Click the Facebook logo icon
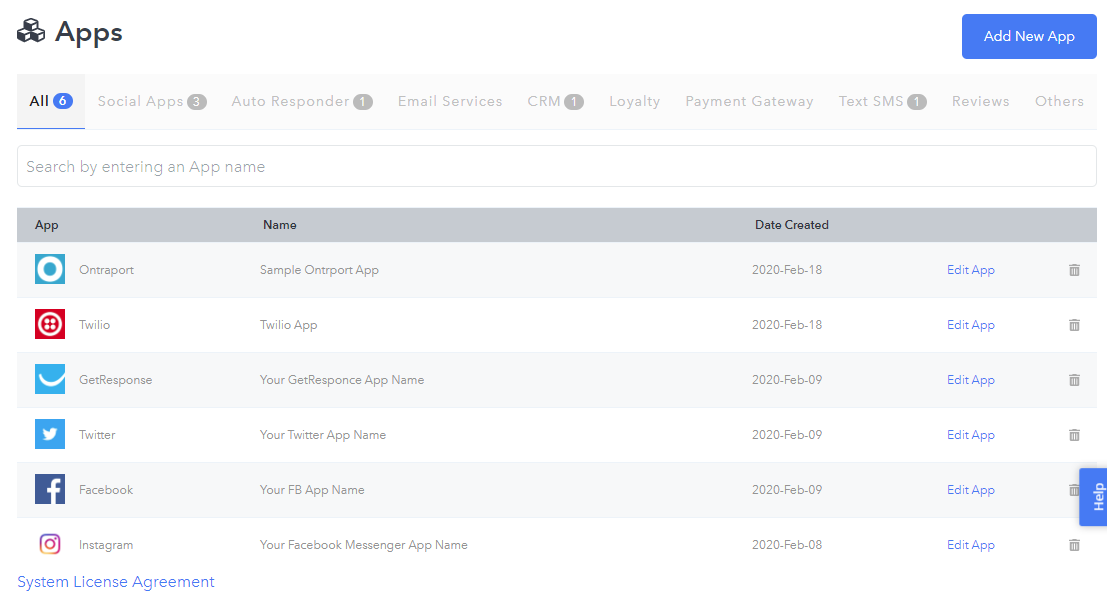 click(x=50, y=490)
